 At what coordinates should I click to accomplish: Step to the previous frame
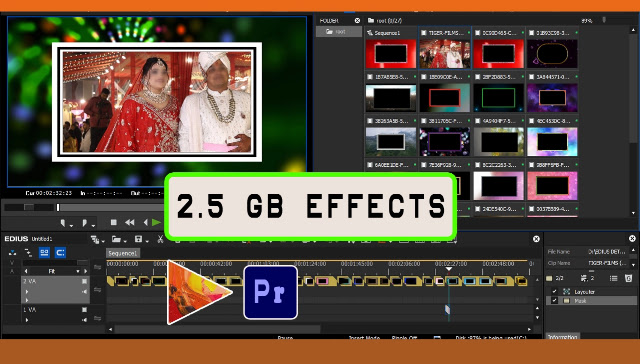coord(146,222)
